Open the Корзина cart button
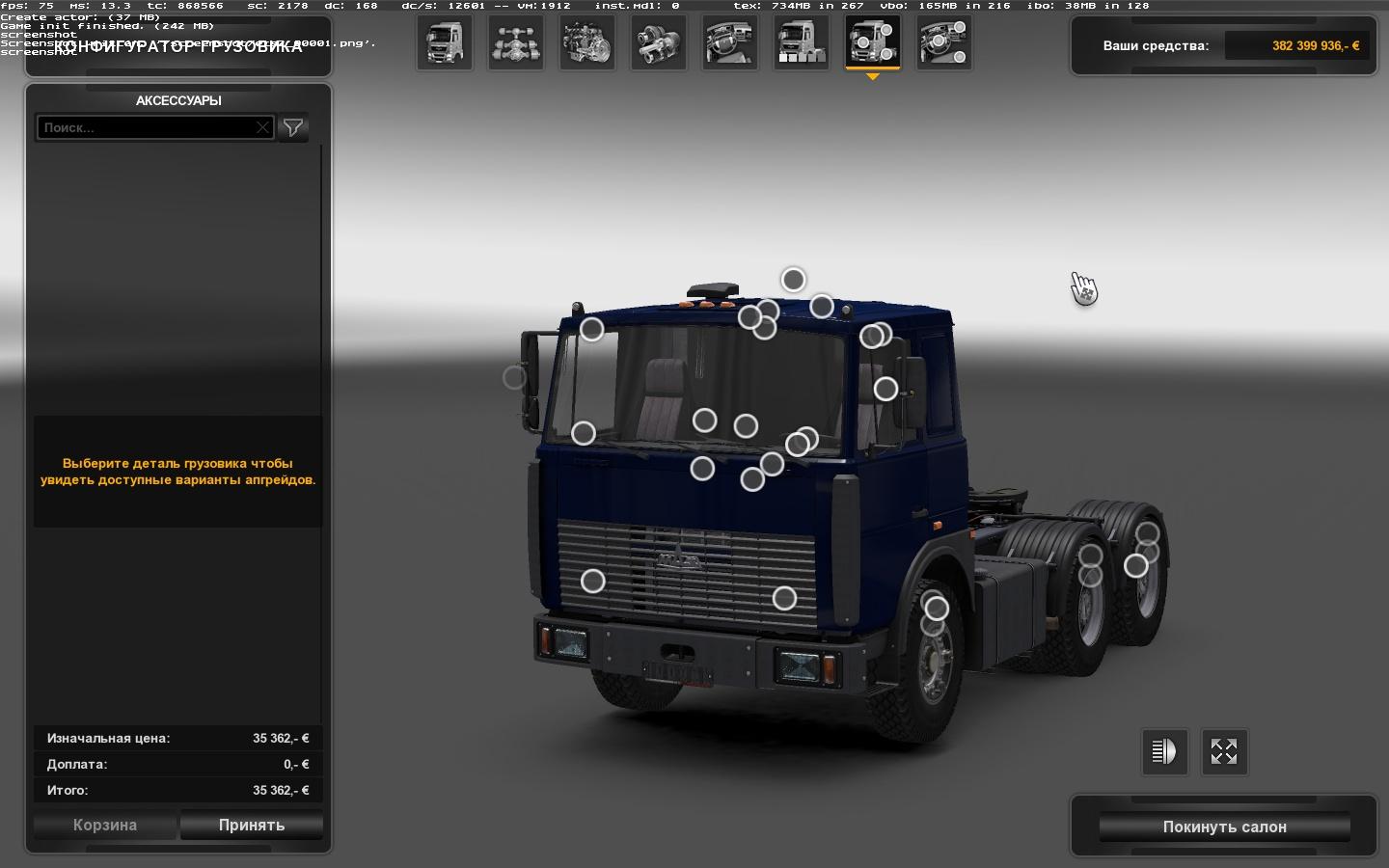Viewport: 1389px width, 868px height. [x=105, y=826]
